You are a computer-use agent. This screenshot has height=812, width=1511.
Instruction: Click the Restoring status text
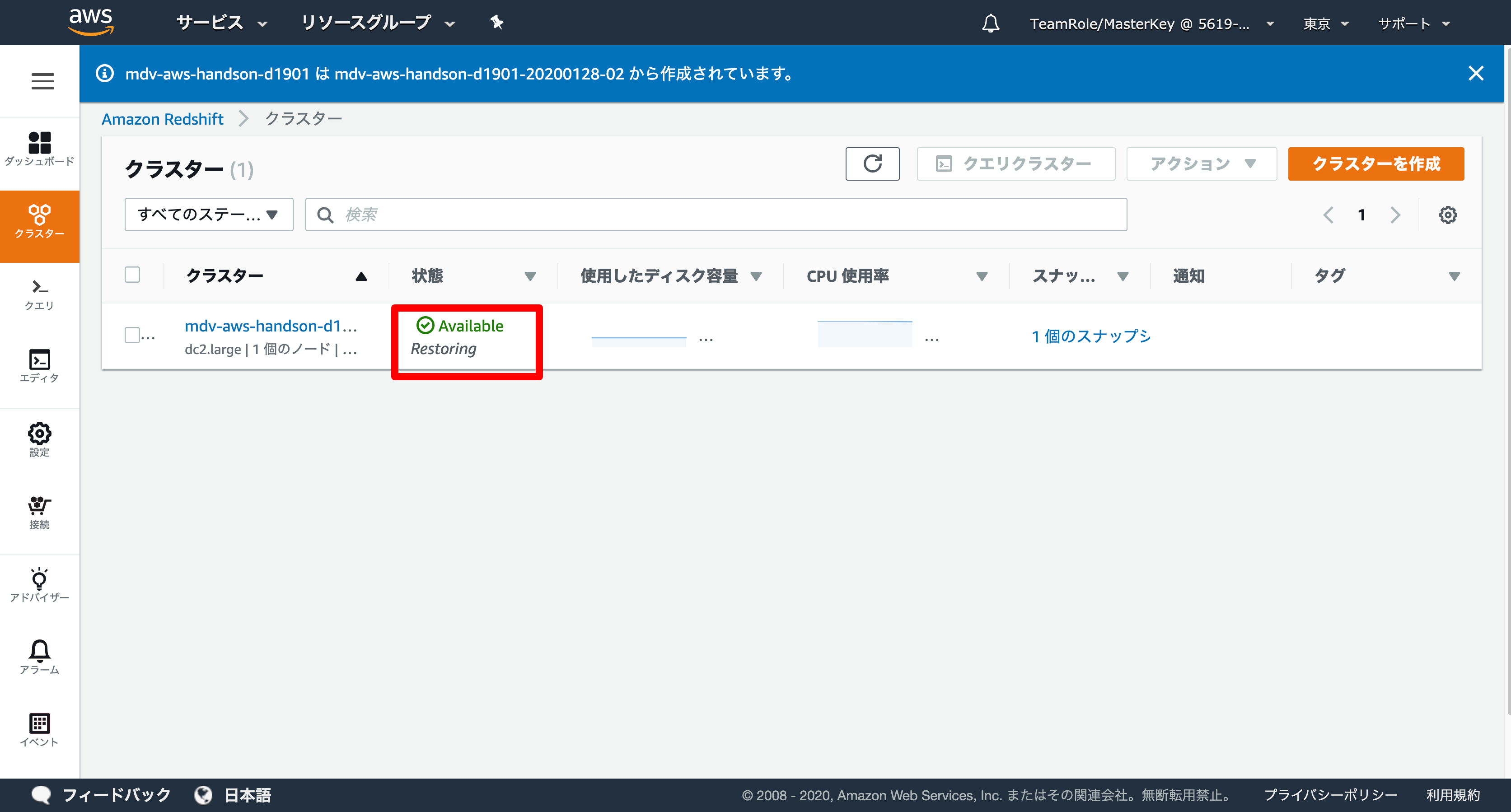(444, 349)
